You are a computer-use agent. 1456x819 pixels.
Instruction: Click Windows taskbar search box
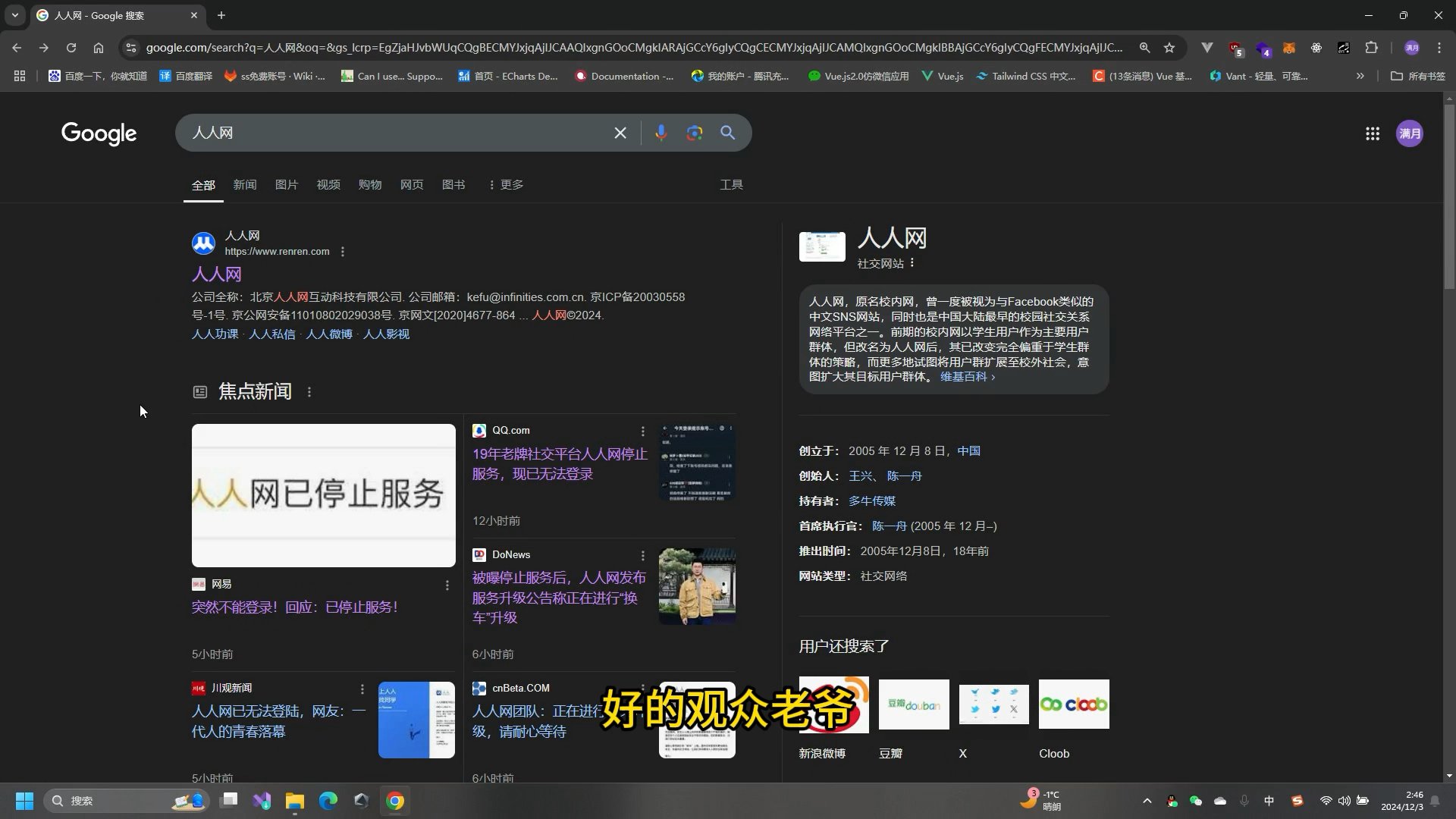pyautogui.click(x=126, y=801)
